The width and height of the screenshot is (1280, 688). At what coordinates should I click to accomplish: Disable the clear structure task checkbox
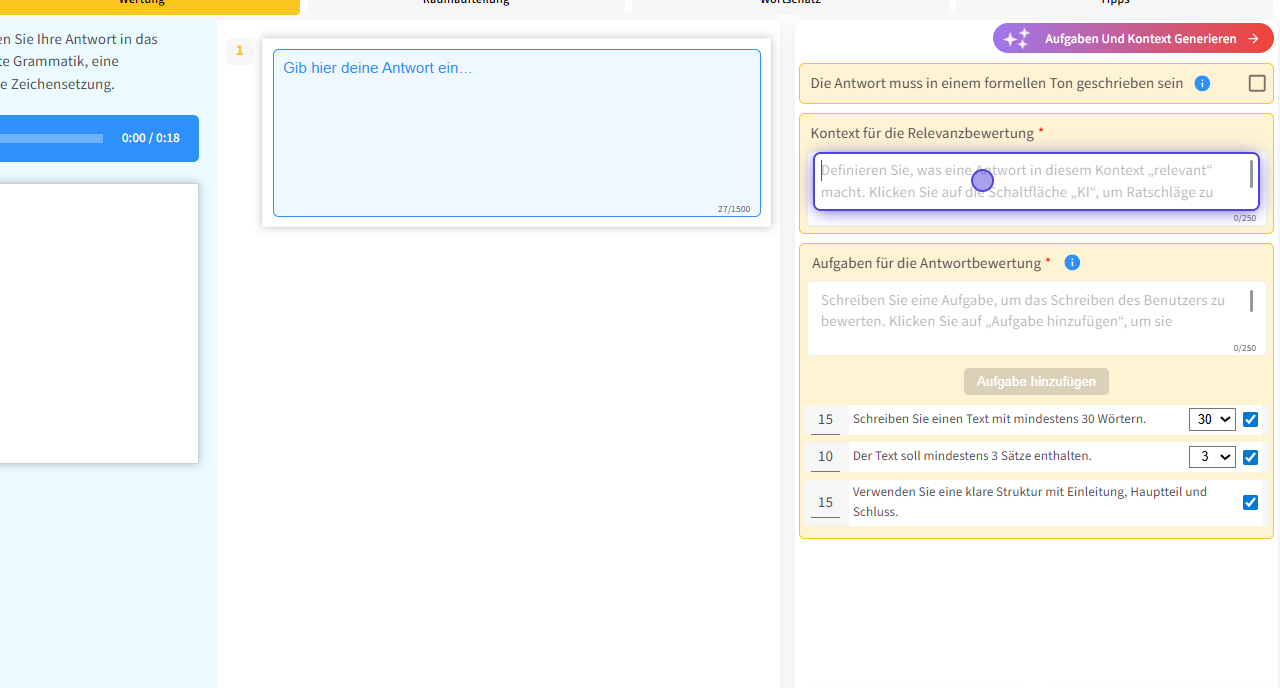pos(1250,502)
